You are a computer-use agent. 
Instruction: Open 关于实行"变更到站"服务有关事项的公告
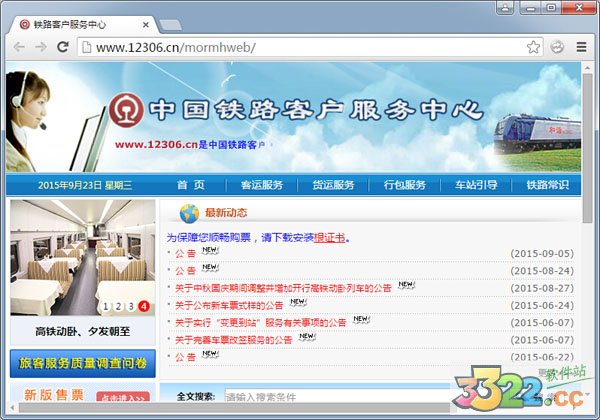tap(261, 322)
